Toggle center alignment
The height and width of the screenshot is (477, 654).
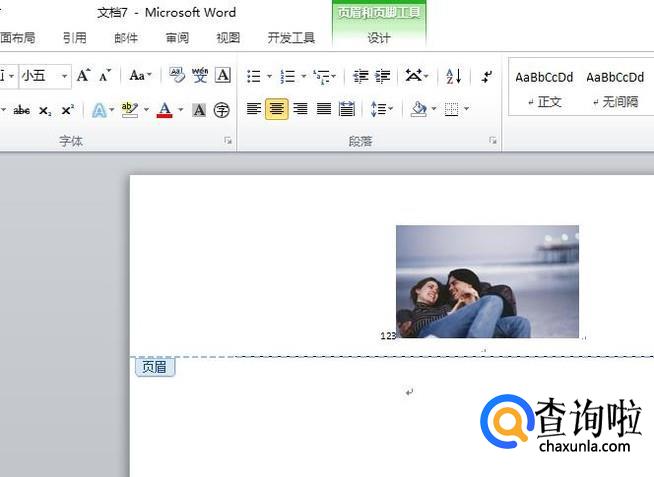277,109
